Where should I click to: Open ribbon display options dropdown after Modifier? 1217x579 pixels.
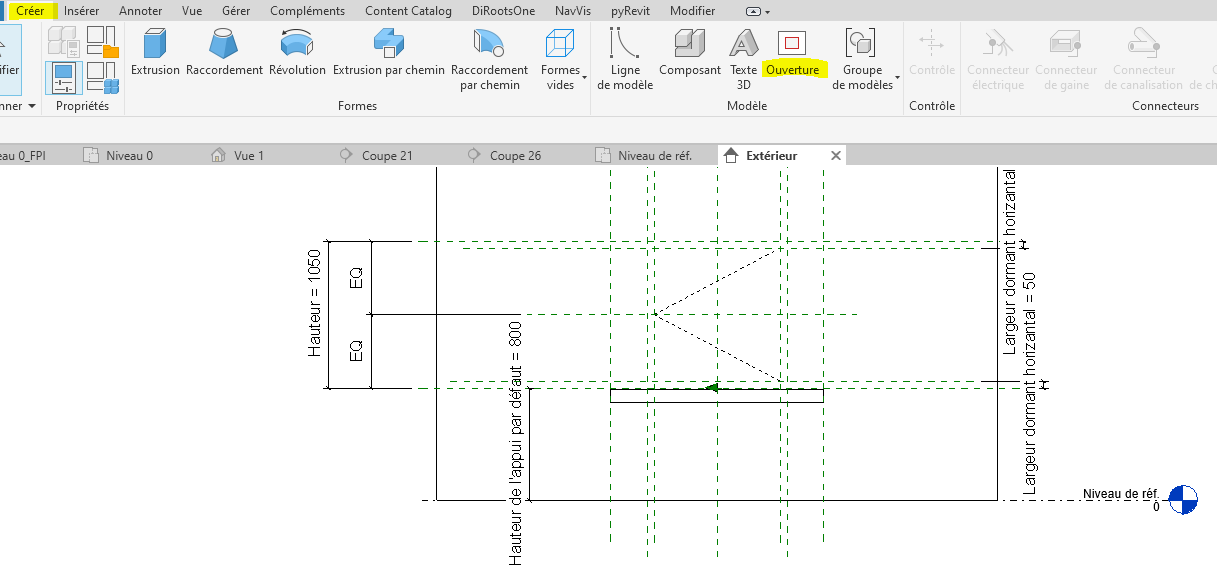coord(759,11)
